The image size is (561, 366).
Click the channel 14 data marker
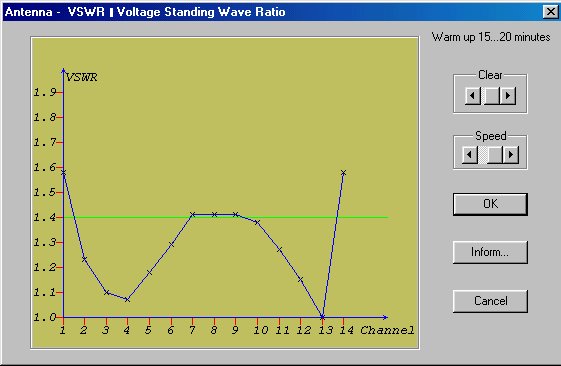coord(343,173)
